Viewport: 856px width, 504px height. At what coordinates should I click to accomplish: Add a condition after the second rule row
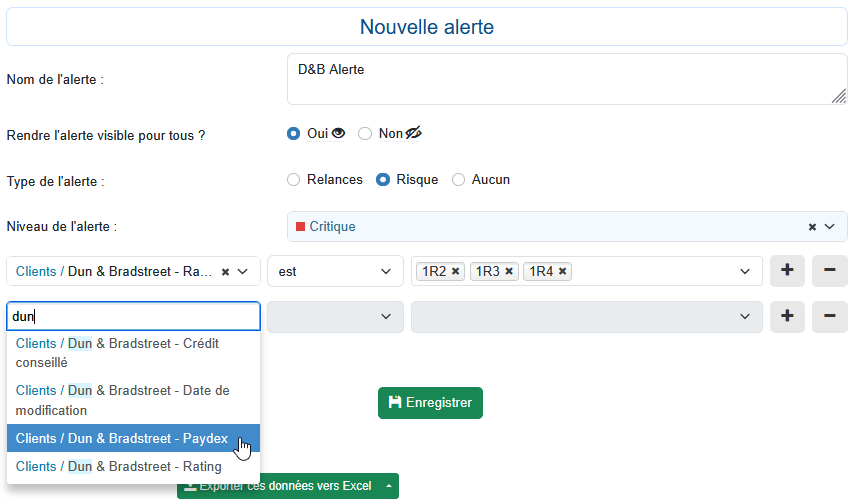point(787,317)
